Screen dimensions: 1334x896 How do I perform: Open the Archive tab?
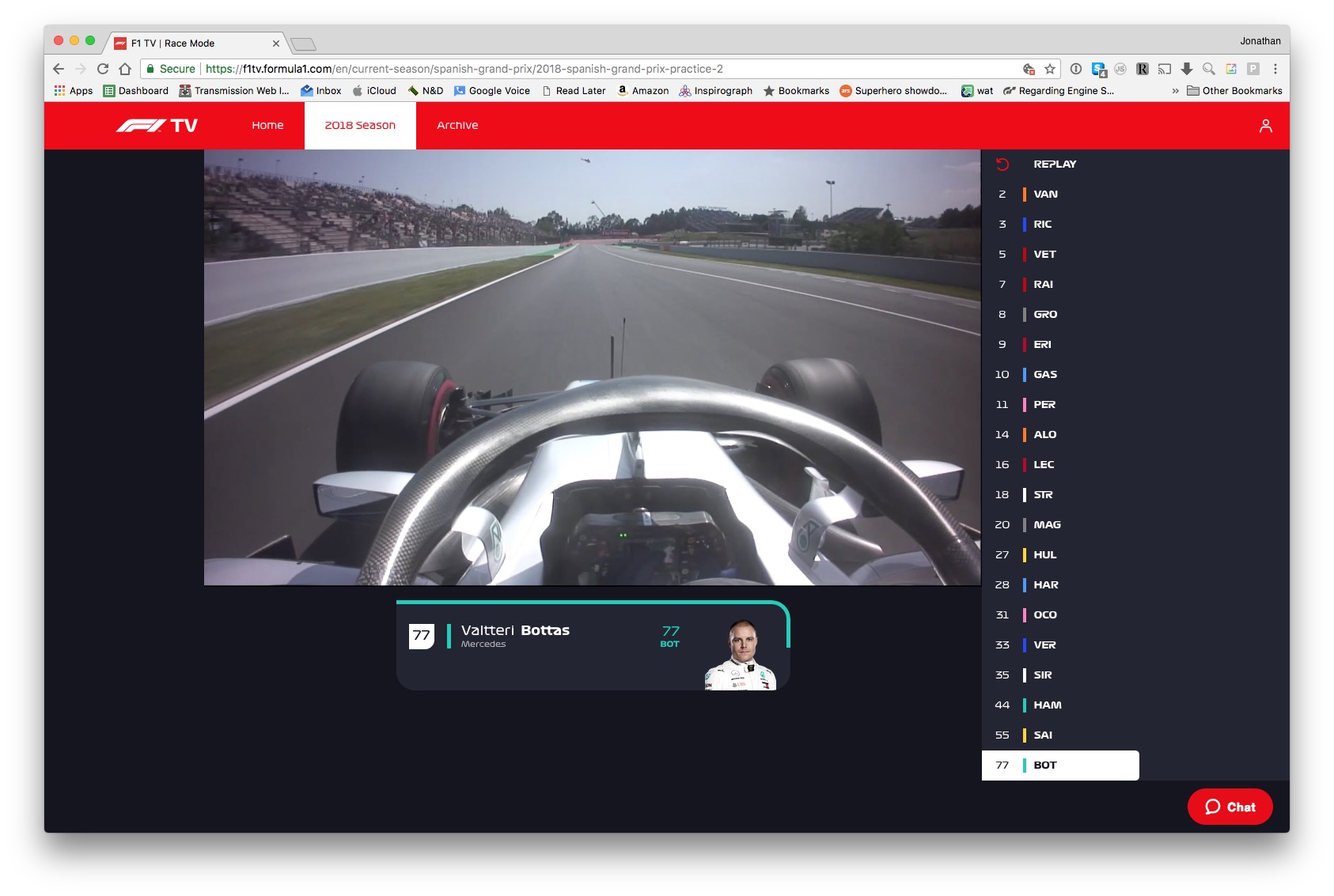[x=457, y=126]
